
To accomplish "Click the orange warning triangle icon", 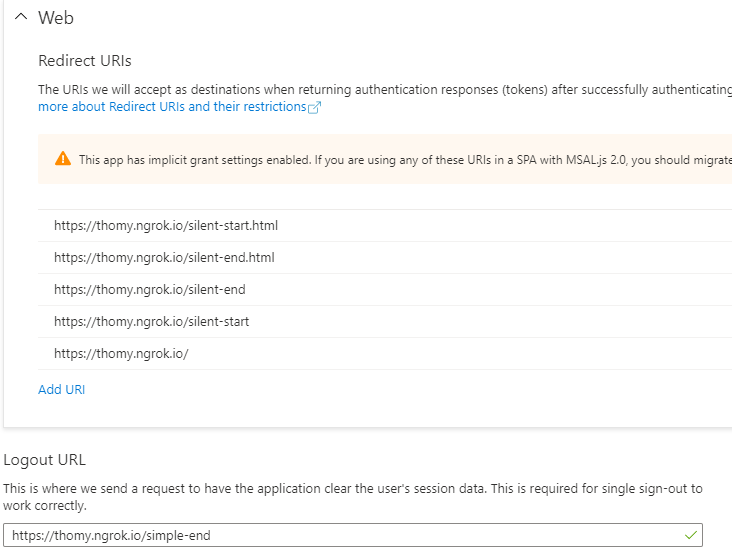I will point(63,159).
